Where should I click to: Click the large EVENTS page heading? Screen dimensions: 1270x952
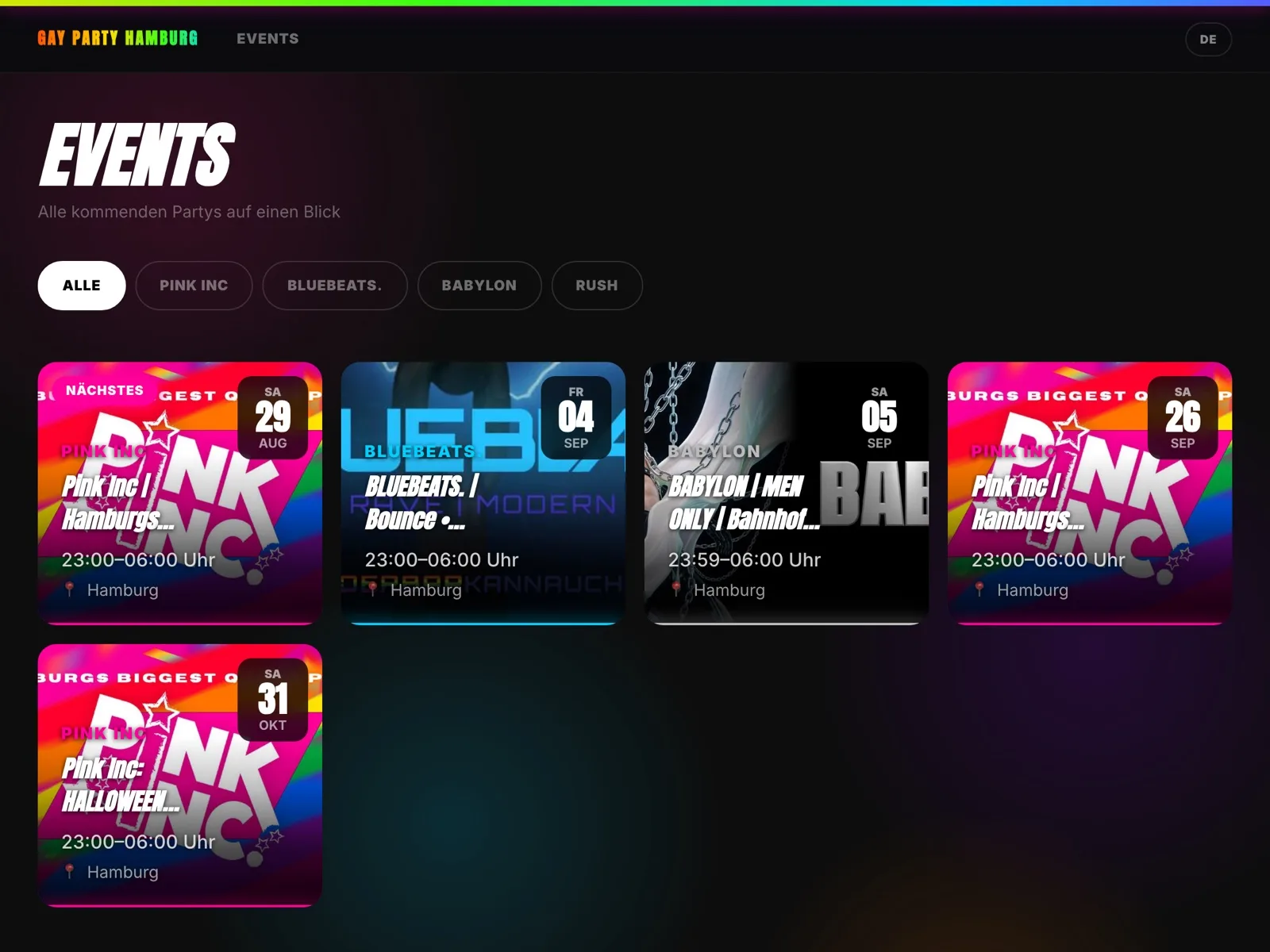(137, 154)
